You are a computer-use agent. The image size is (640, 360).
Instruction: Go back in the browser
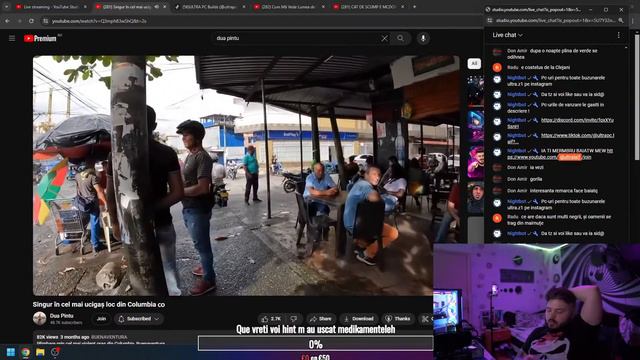tap(8, 20)
